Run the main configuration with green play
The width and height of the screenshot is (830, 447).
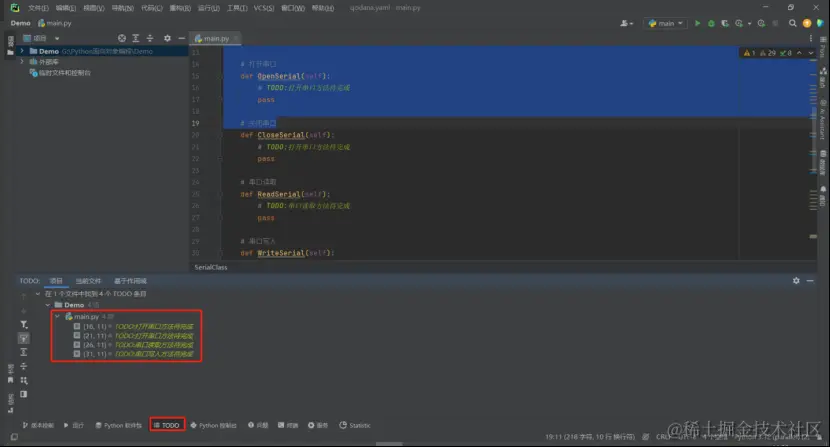pos(698,23)
